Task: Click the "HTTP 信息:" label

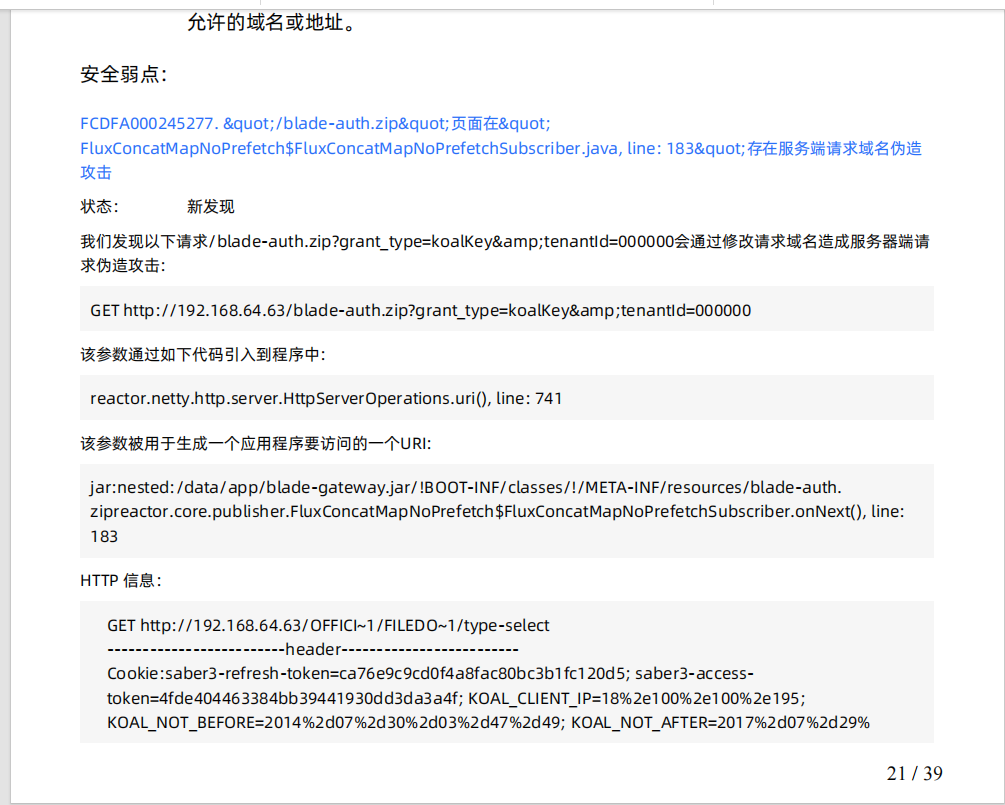Action: 121,580
